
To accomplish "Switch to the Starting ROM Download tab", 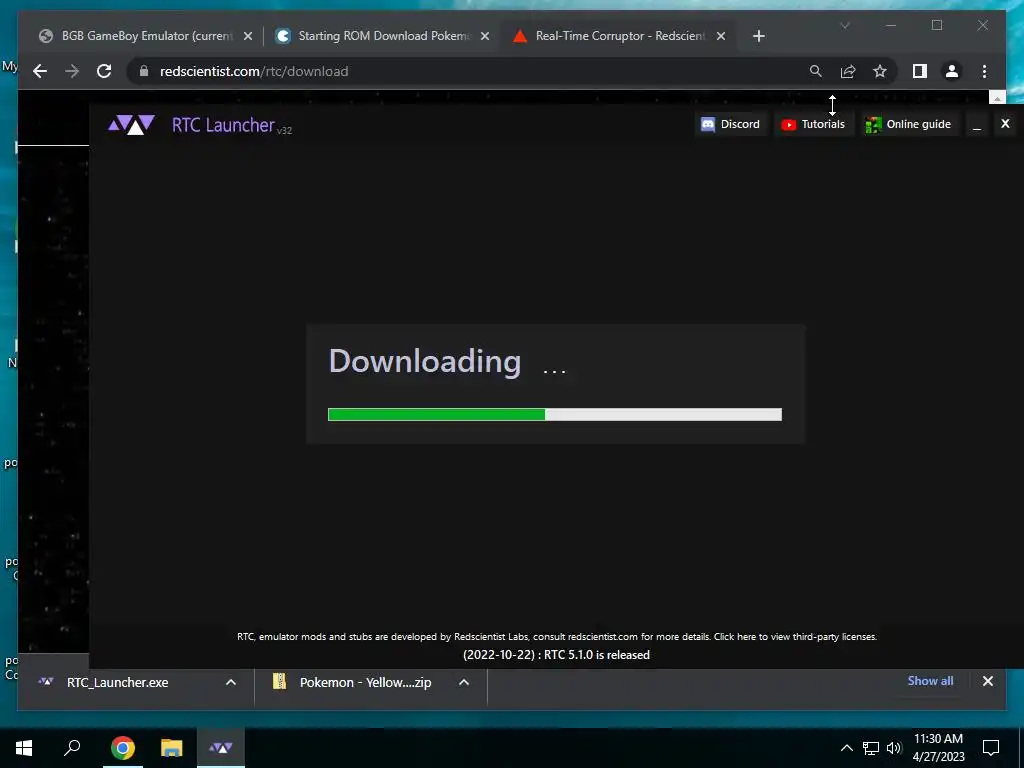I will point(382,36).
